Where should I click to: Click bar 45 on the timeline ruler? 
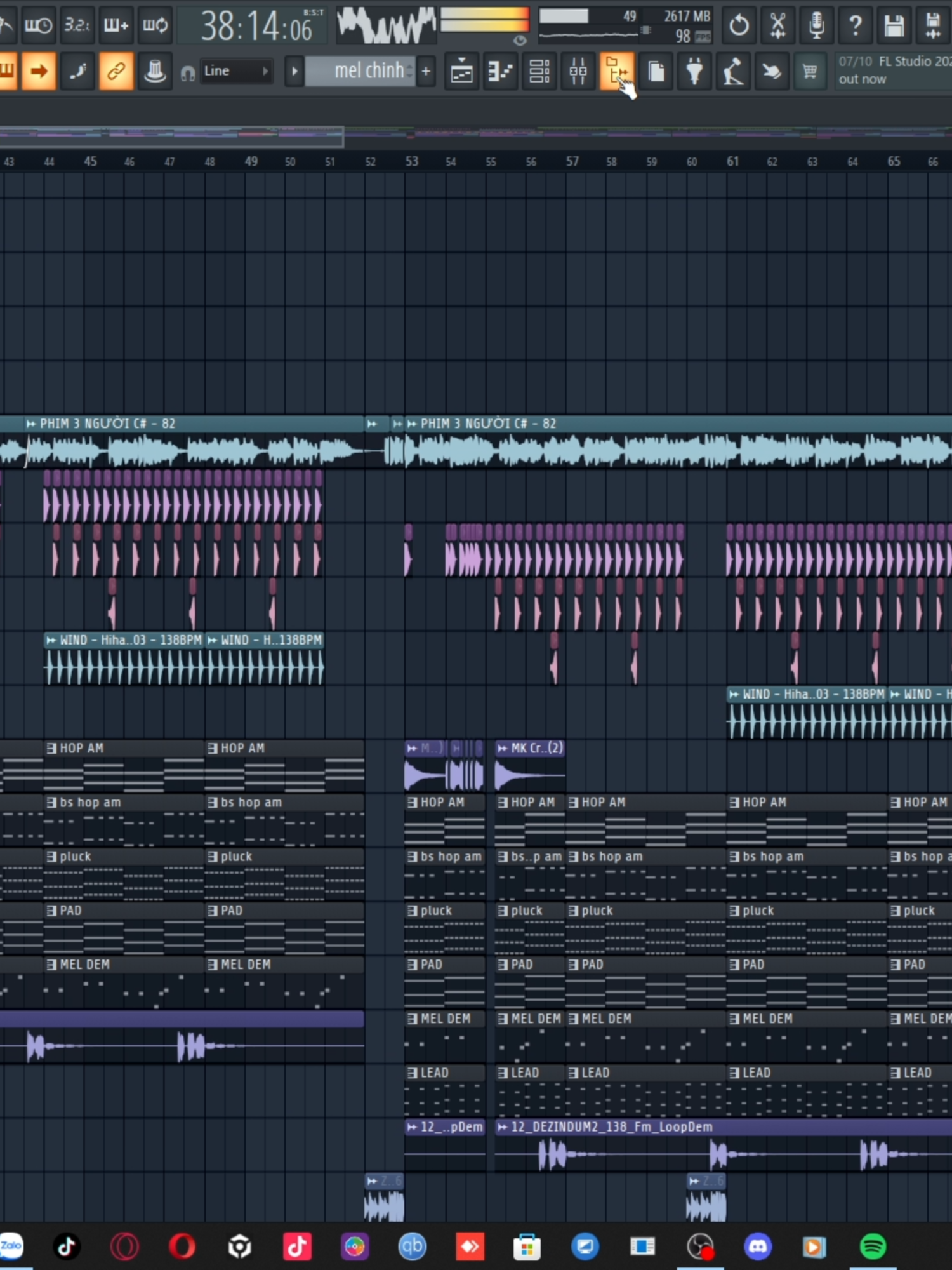pyautogui.click(x=91, y=161)
